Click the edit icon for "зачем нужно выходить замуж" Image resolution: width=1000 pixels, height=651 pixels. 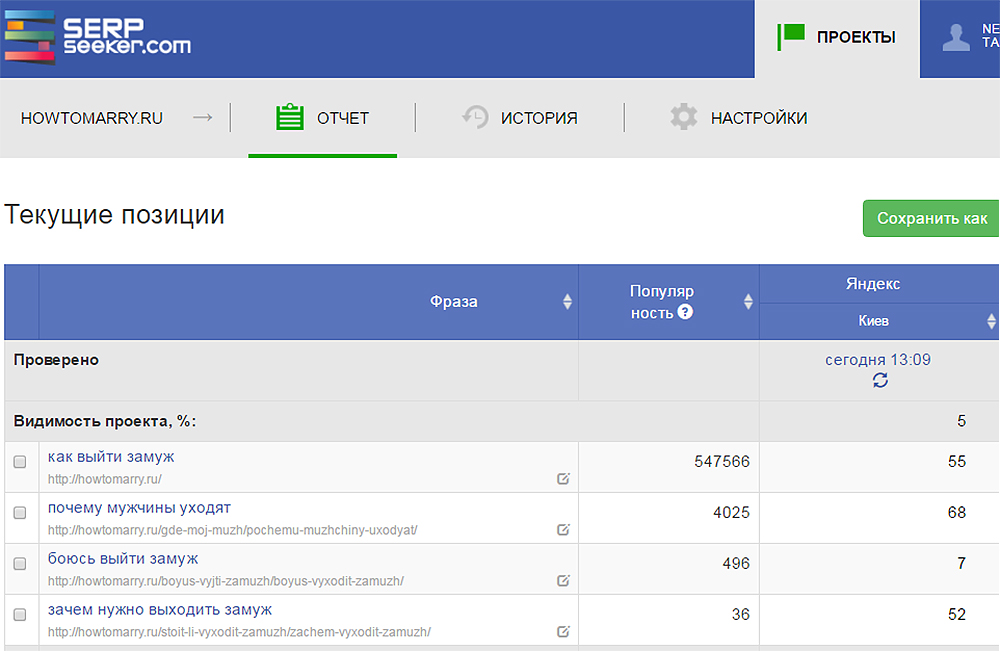click(563, 629)
